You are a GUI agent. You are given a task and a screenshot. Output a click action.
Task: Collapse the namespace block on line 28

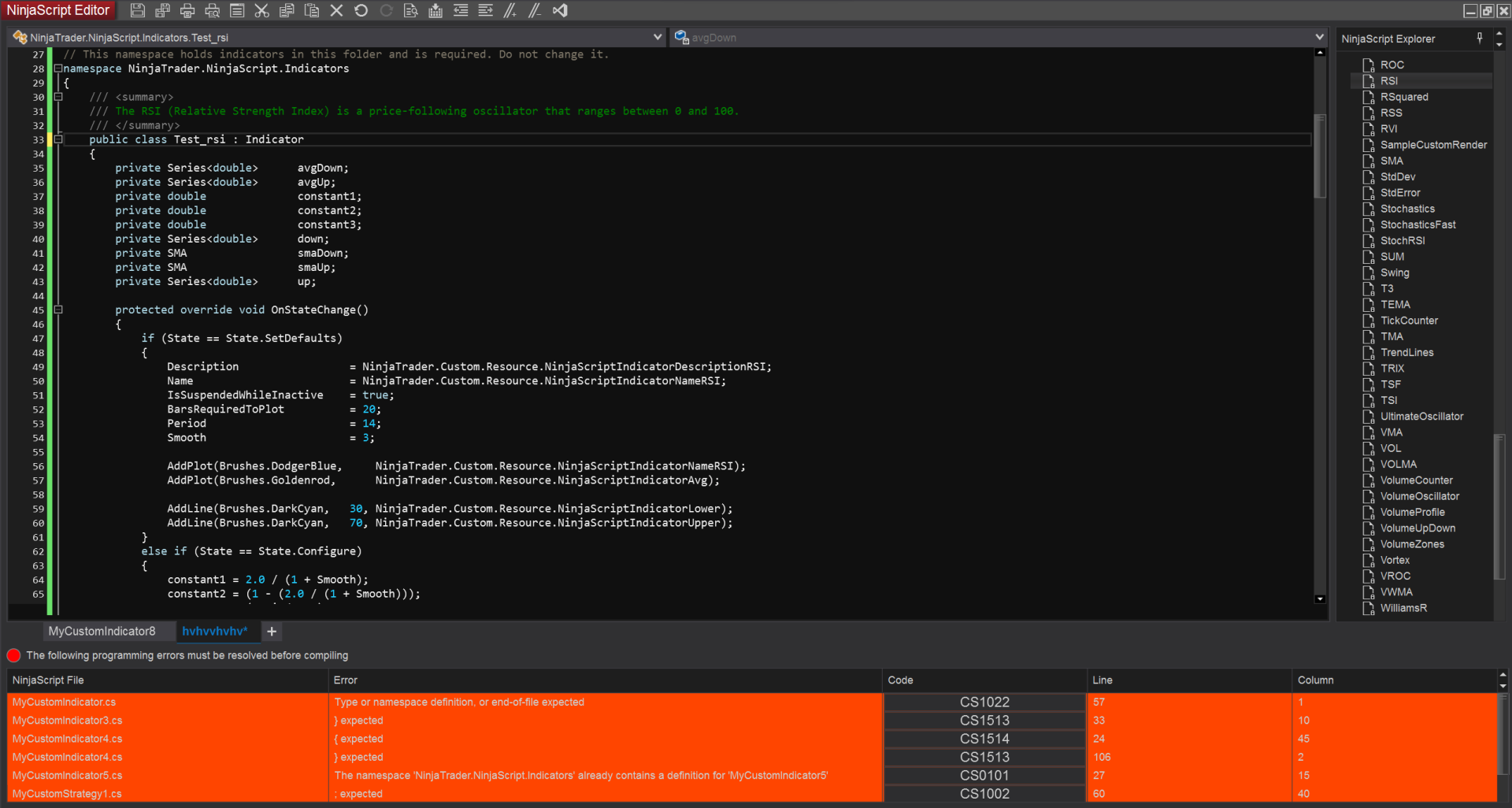(57, 69)
